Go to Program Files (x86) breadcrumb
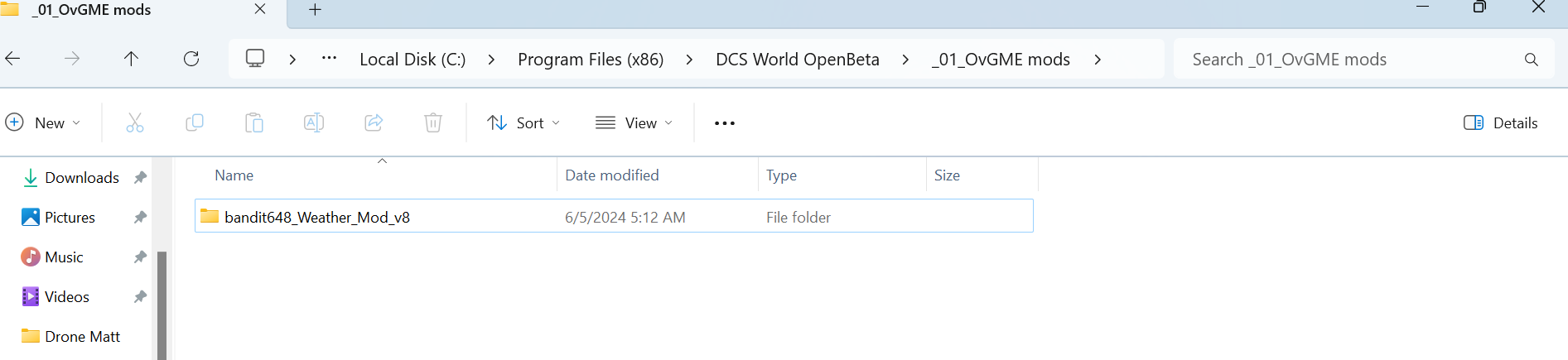The height and width of the screenshot is (360, 1568). coord(591,60)
